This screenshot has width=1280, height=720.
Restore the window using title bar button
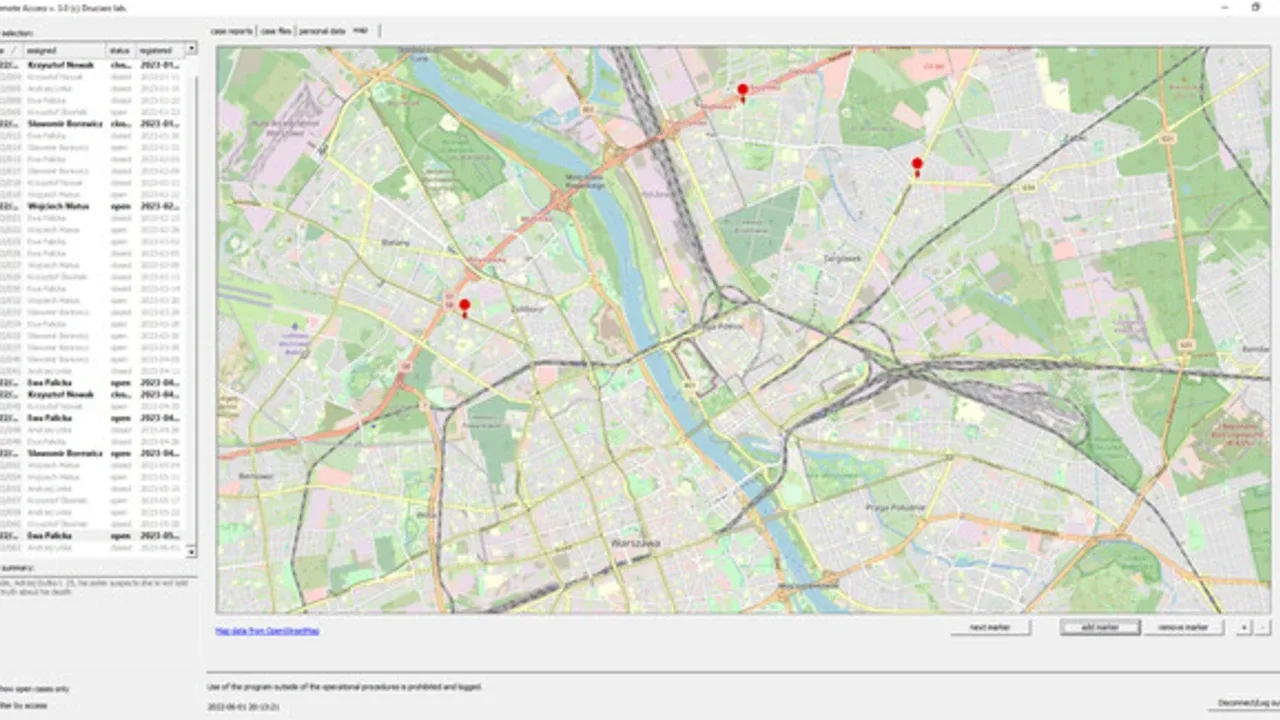(1256, 7)
